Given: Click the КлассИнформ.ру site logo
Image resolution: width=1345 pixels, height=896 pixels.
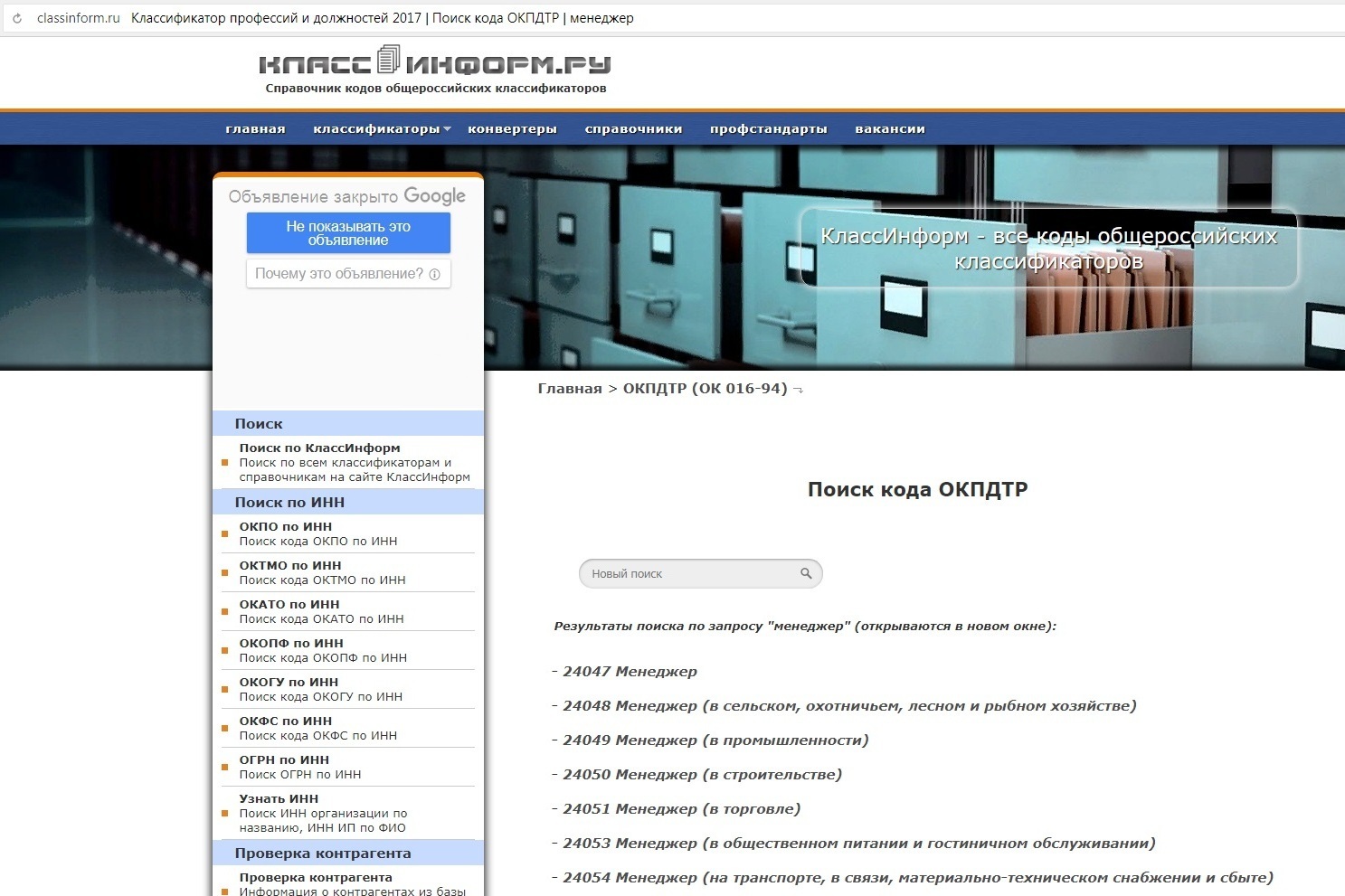Looking at the screenshot, I should (435, 62).
